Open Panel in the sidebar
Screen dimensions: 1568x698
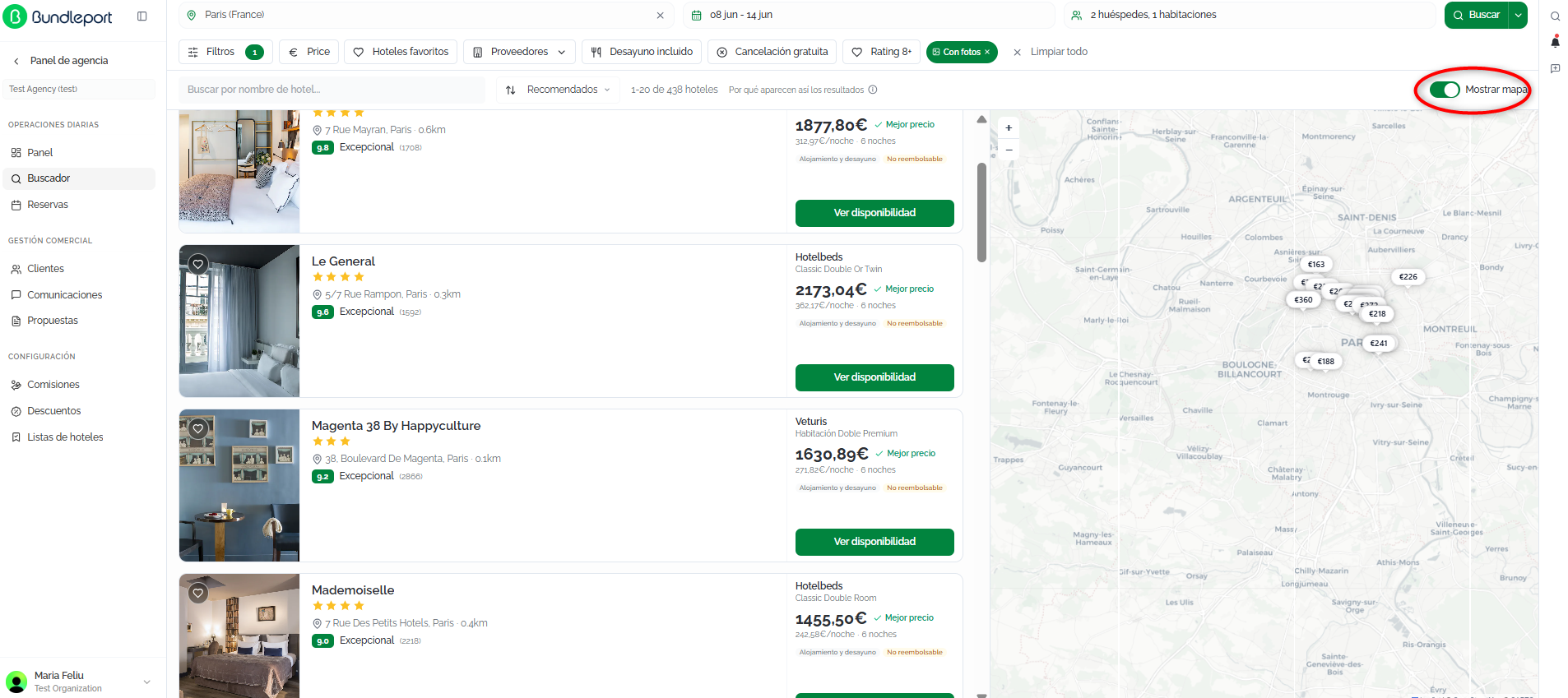[78, 152]
